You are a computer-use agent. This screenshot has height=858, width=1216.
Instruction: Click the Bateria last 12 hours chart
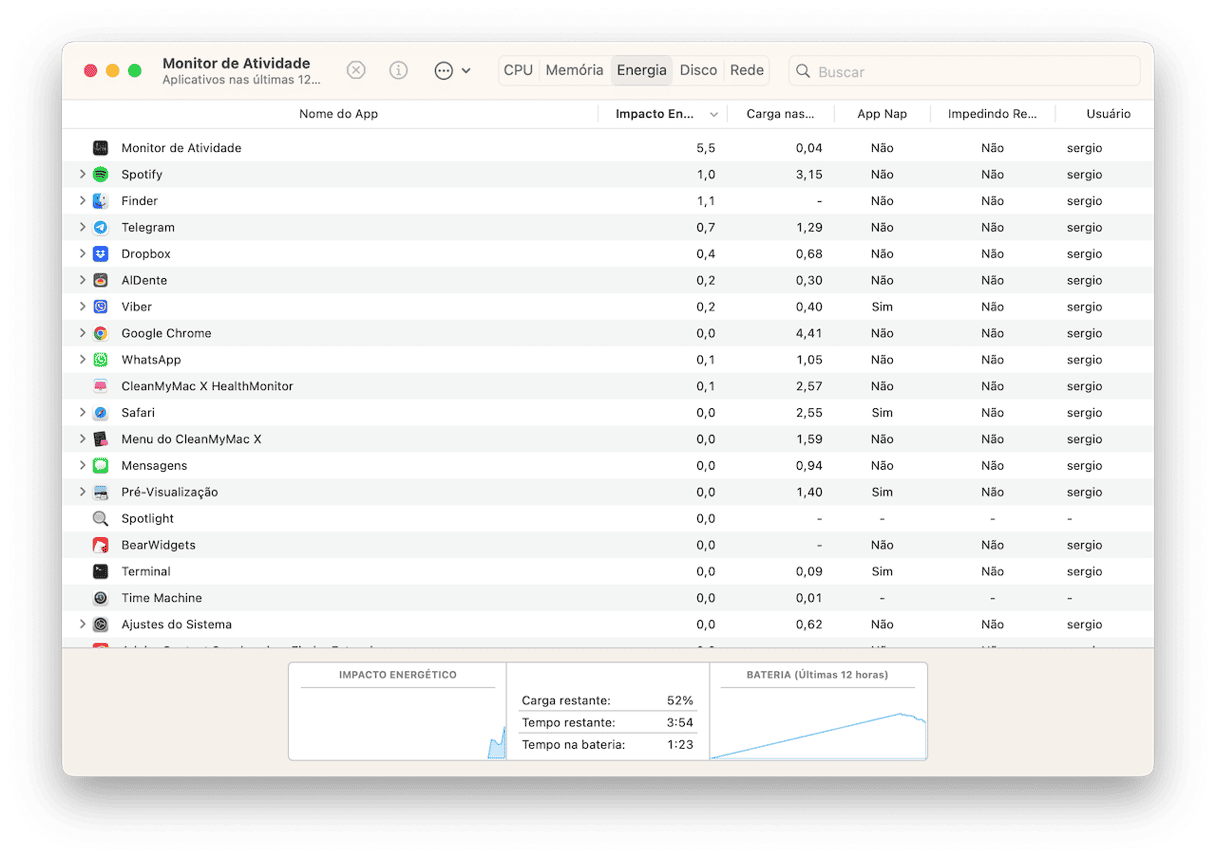[818, 711]
